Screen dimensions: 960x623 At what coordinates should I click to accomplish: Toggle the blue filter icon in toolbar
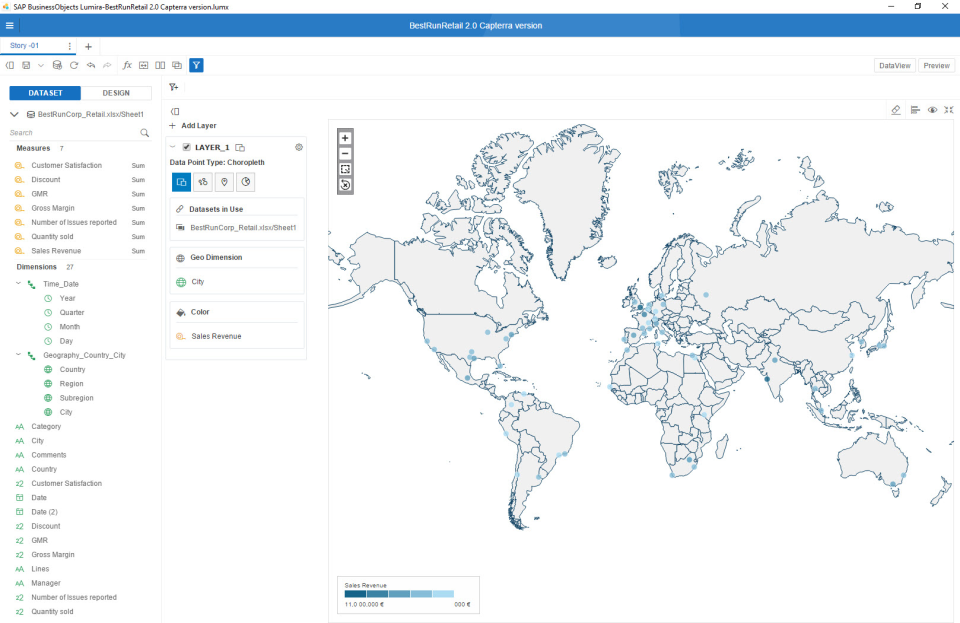(x=196, y=65)
